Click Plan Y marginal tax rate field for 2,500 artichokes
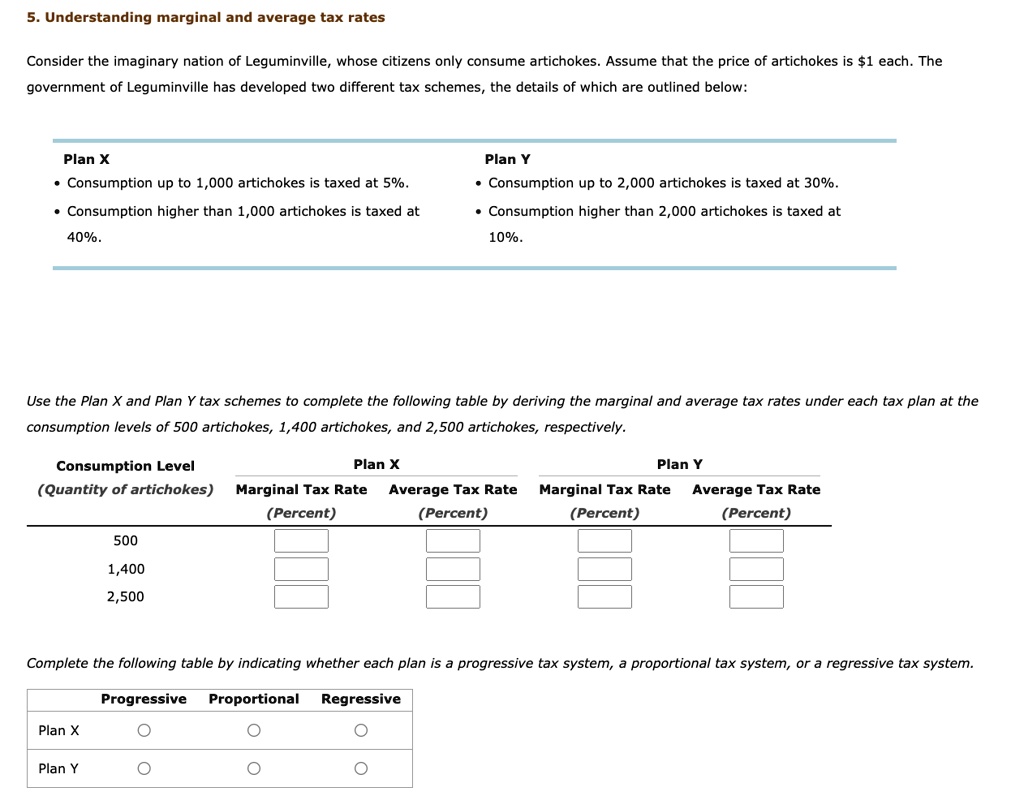Image resolution: width=1024 pixels, height=796 pixels. tap(605, 596)
